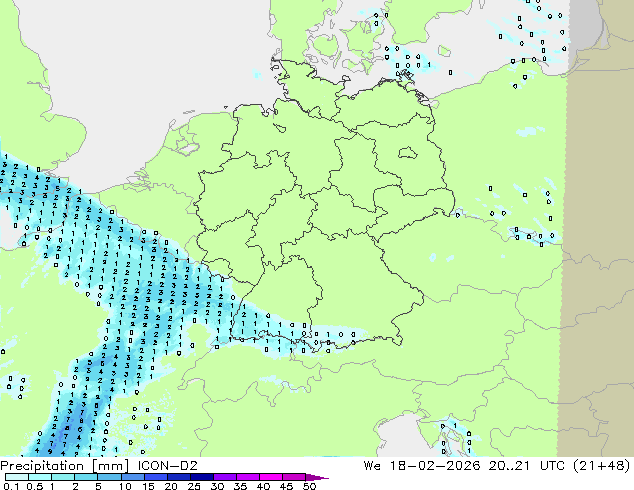Click the above-50 legend arrow tip
This screenshot has height=490, width=634.
point(317,477)
